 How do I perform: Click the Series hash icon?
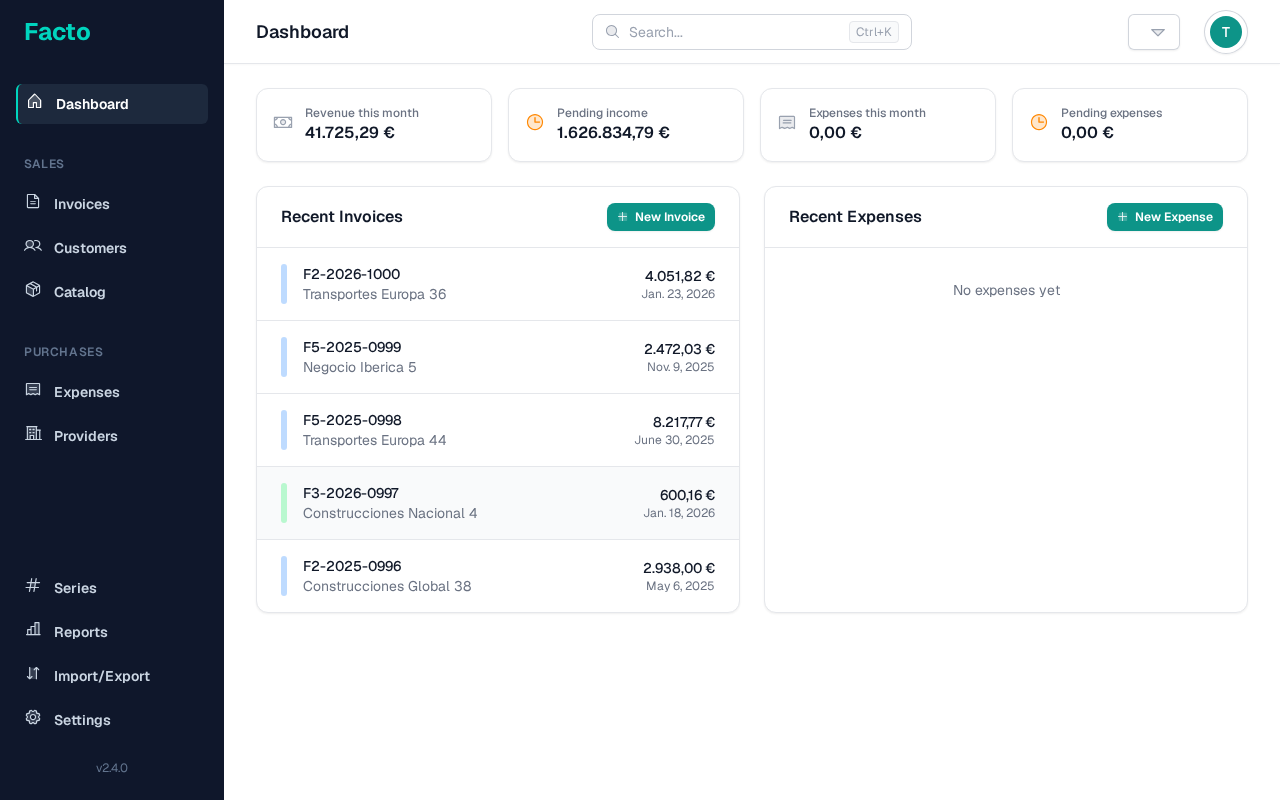click(x=33, y=586)
